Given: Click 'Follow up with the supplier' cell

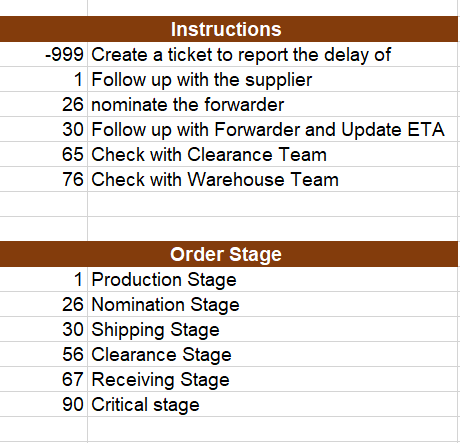Looking at the screenshot, I should 273,79.
